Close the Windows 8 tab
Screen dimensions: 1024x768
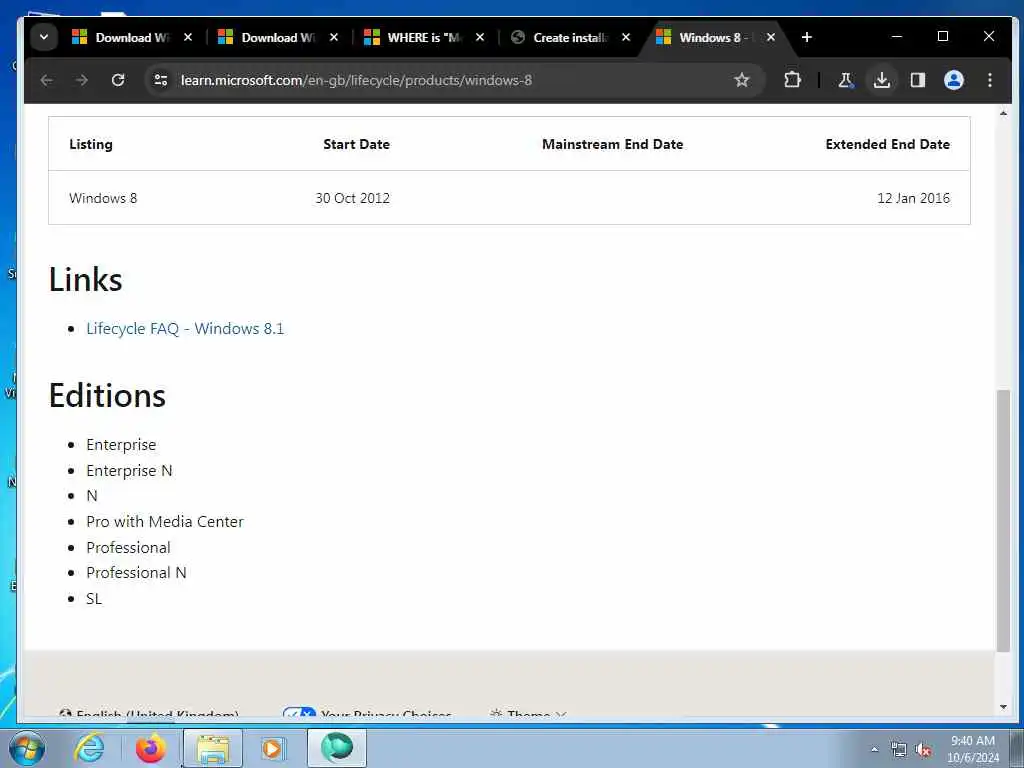click(x=771, y=37)
